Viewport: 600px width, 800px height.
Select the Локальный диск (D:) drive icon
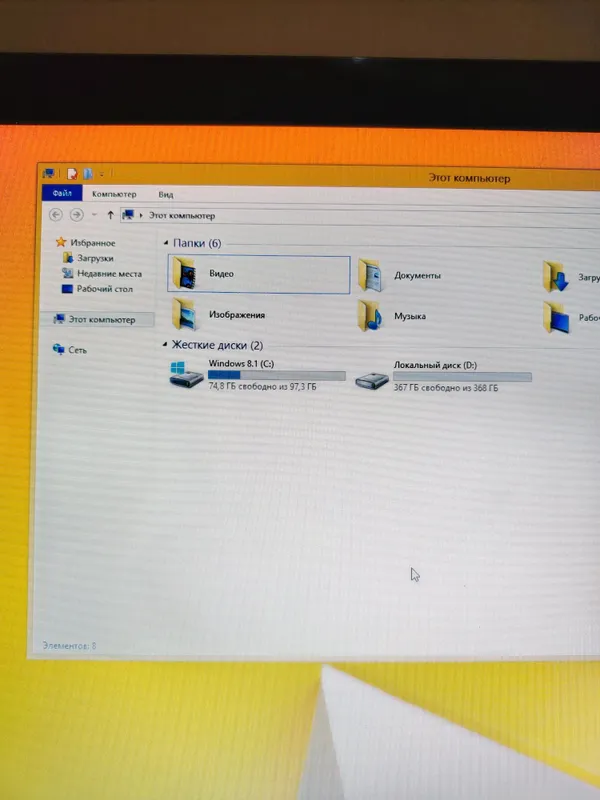(x=372, y=380)
